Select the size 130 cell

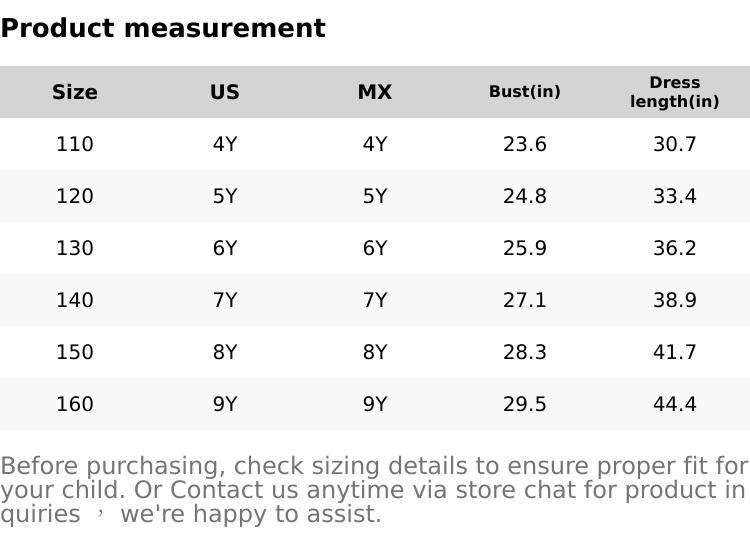coord(75,248)
